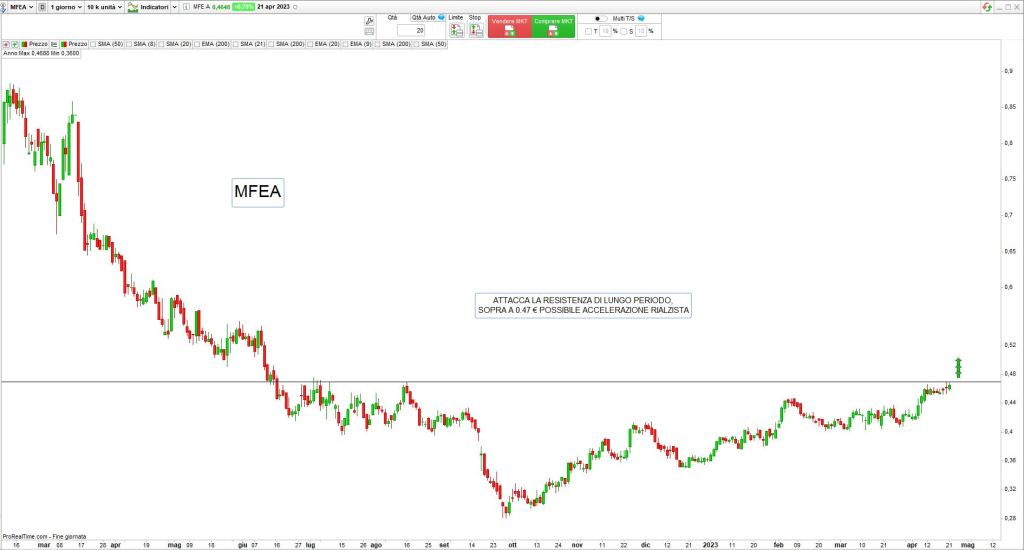Click the quantity input field showing 20
Viewport: 1024px width, 550px height.
point(411,31)
